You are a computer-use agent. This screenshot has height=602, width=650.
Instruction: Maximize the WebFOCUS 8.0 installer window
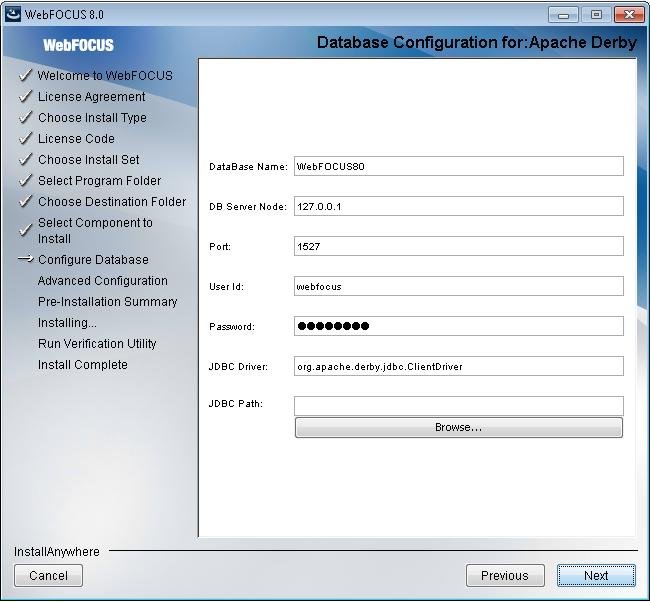pos(596,15)
